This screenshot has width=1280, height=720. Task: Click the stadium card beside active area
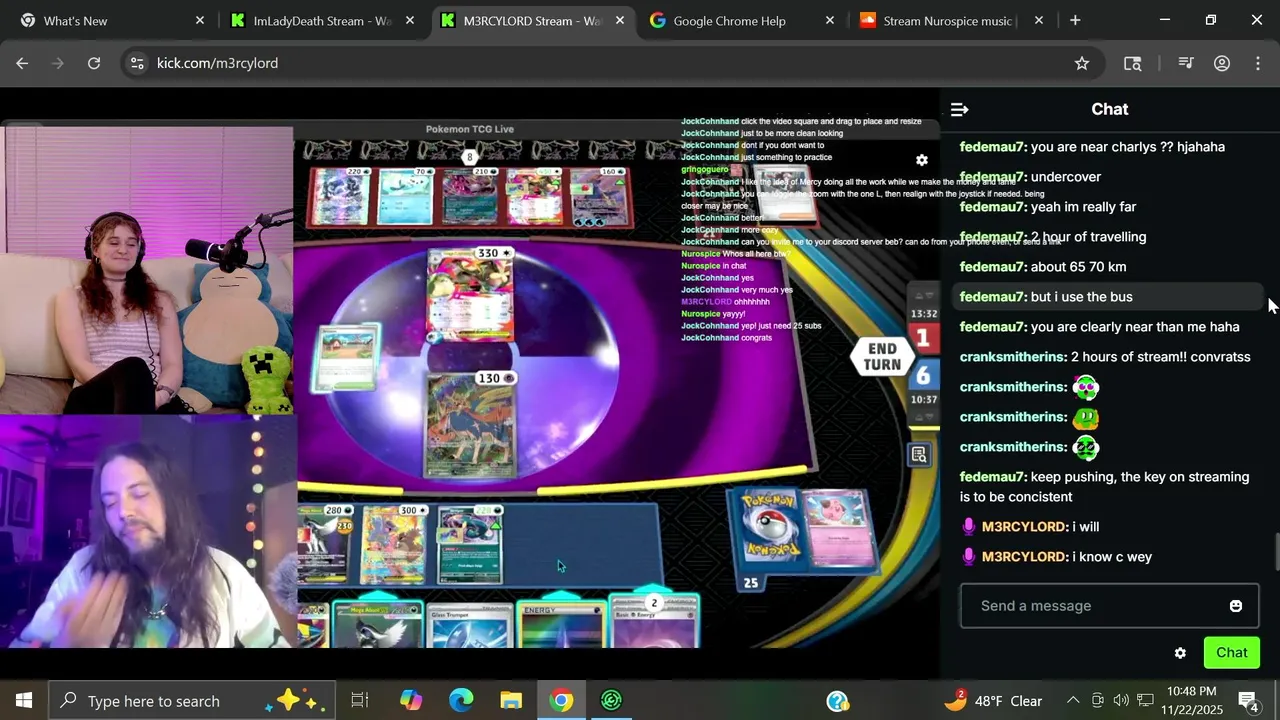click(x=346, y=357)
